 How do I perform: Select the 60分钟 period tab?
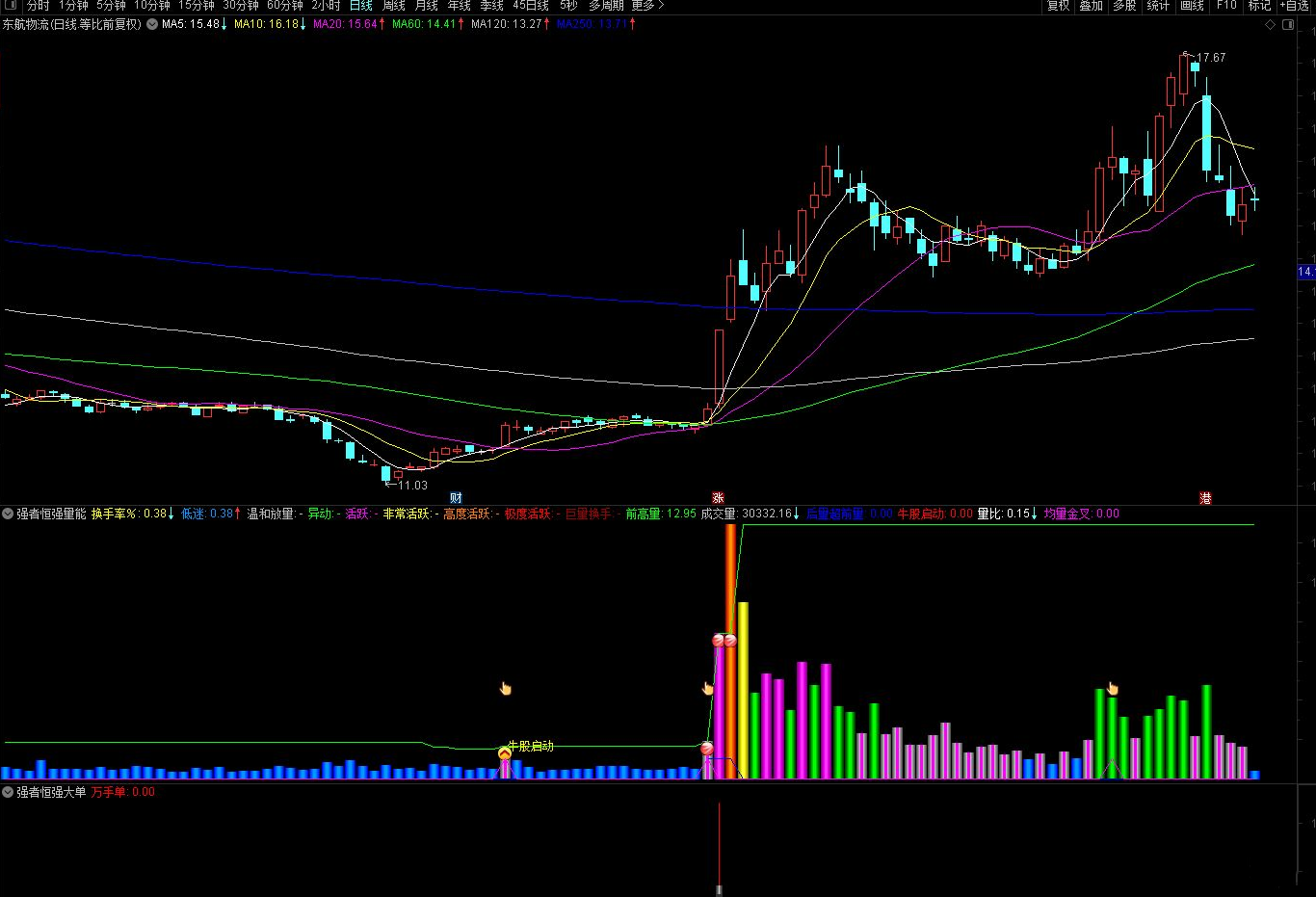point(284,6)
